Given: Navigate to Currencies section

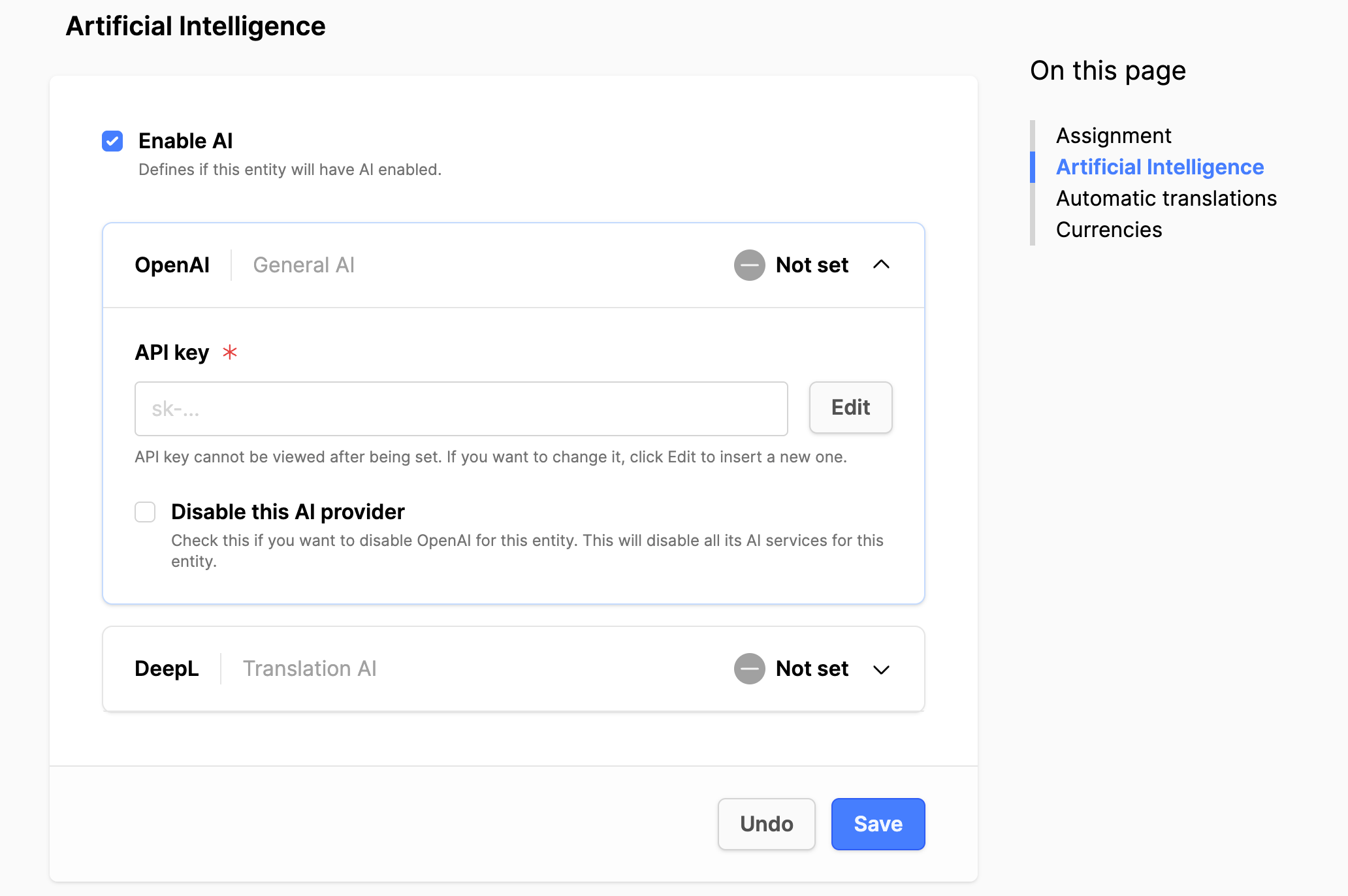Looking at the screenshot, I should [x=1109, y=230].
